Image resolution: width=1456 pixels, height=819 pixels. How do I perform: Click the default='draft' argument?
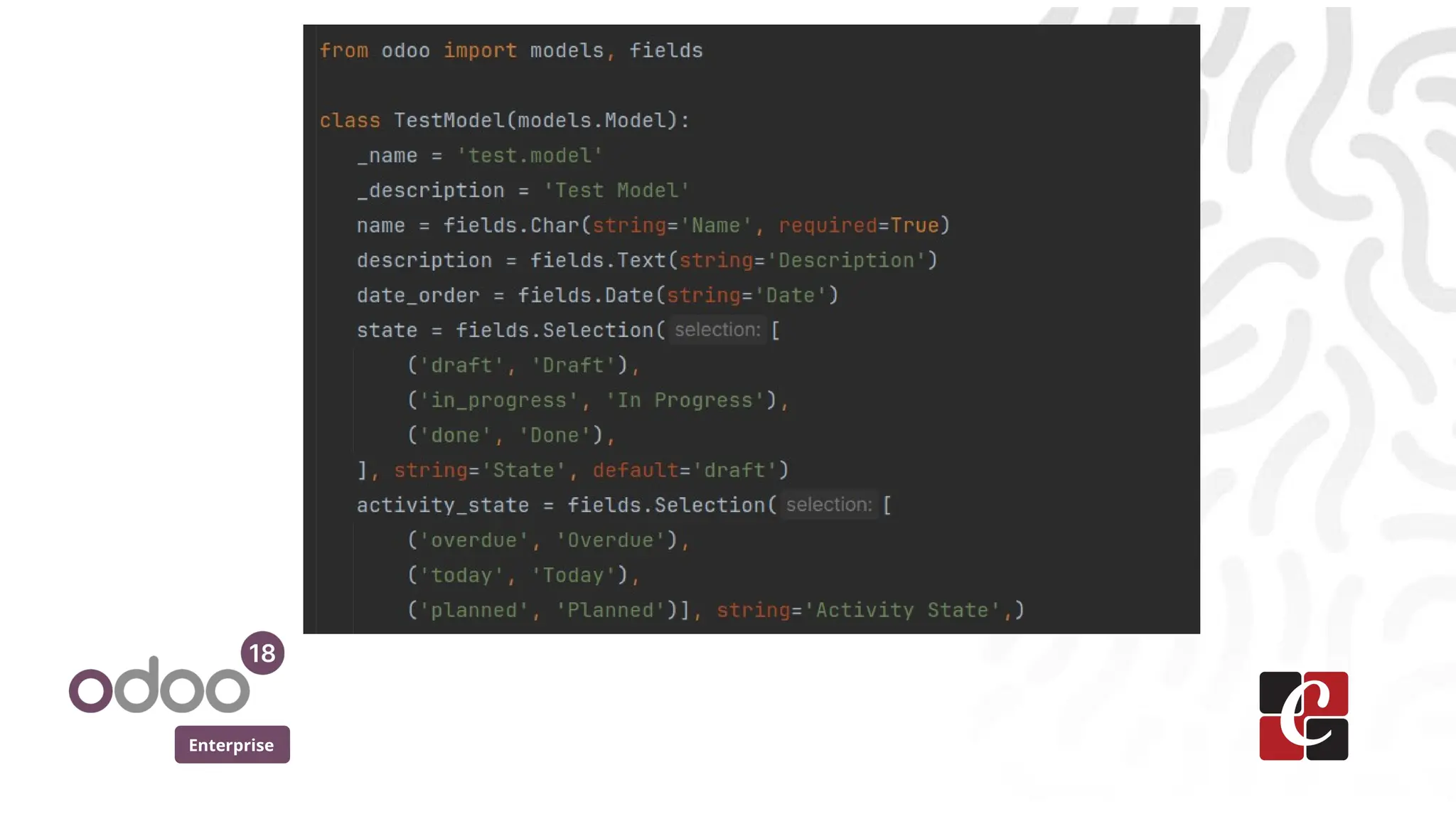(685, 470)
